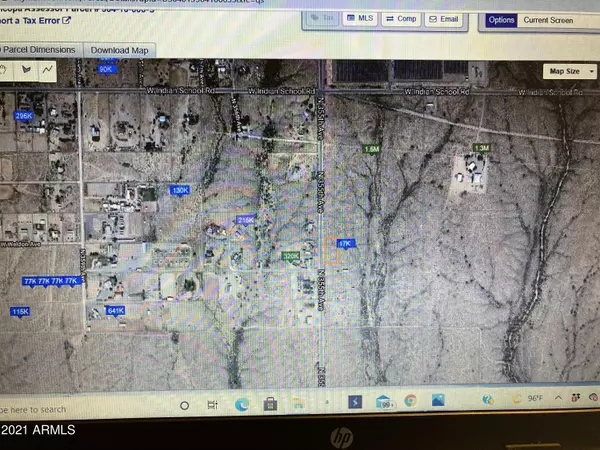
Task: Open the Tax view button
Action: 322,18
